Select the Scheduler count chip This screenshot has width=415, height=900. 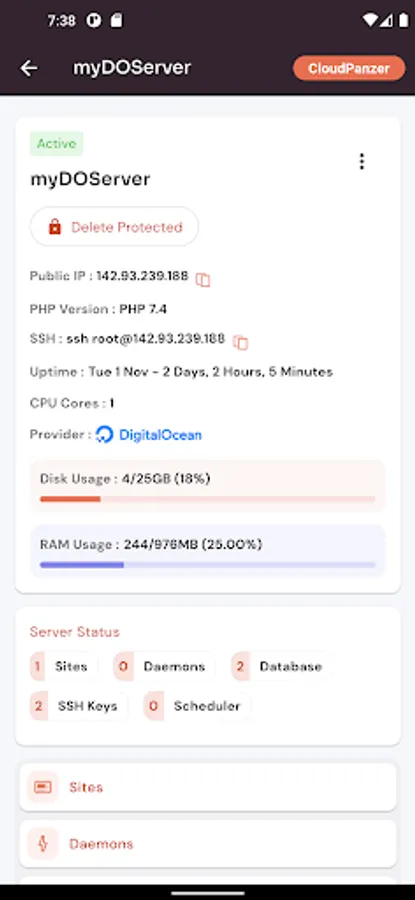tap(196, 706)
